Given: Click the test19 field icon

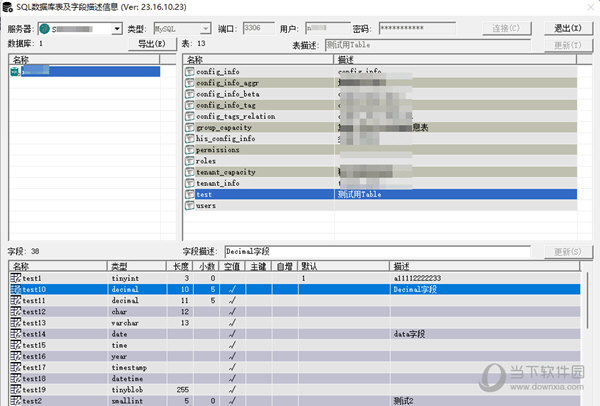Looking at the screenshot, I should [15, 389].
